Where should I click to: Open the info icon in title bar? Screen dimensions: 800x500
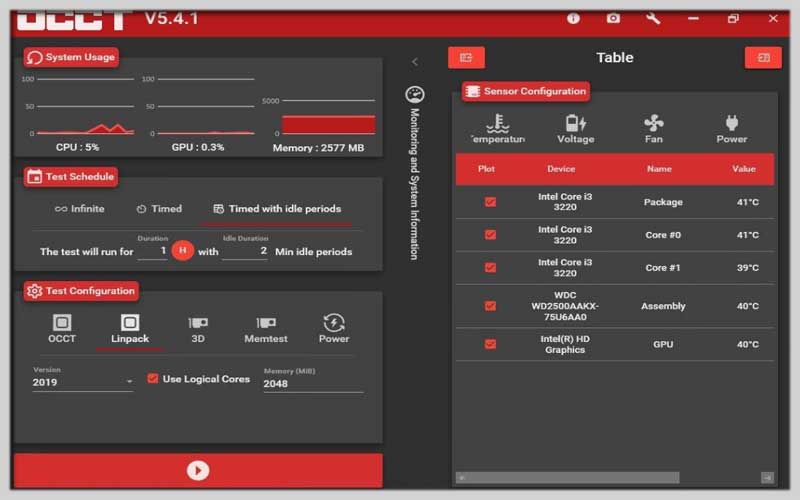573,18
